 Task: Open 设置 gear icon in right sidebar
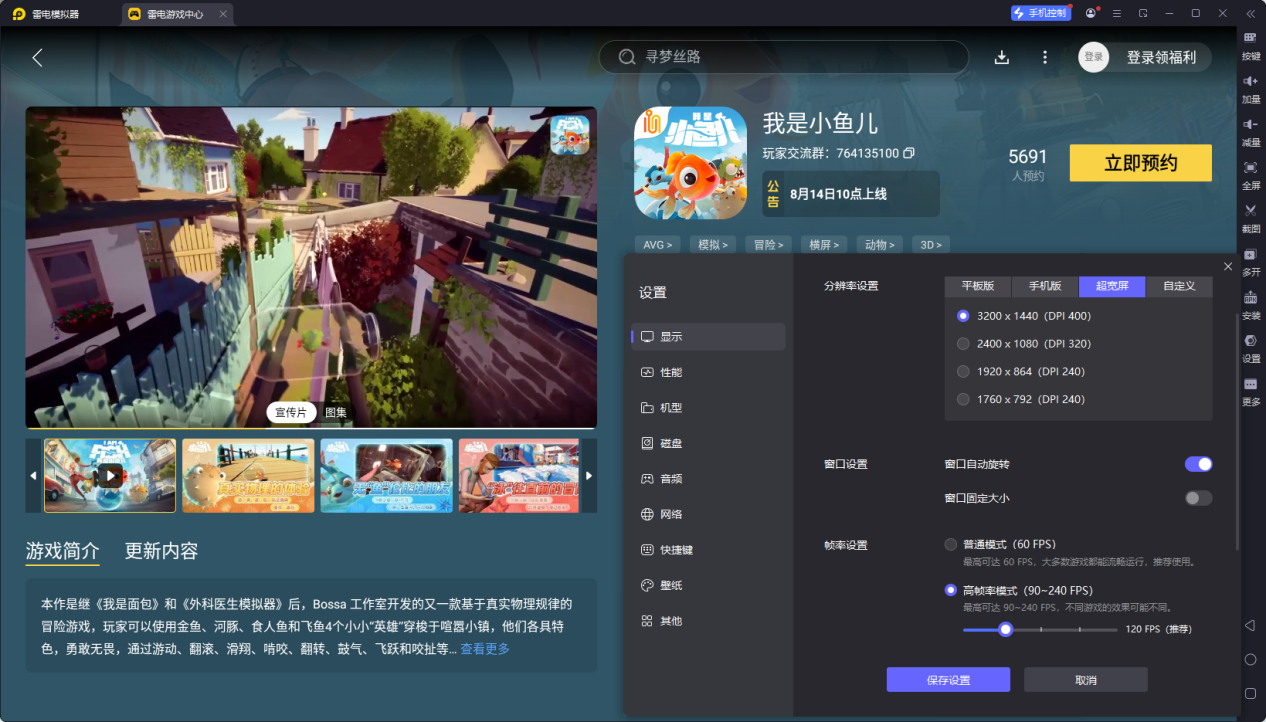point(1250,340)
